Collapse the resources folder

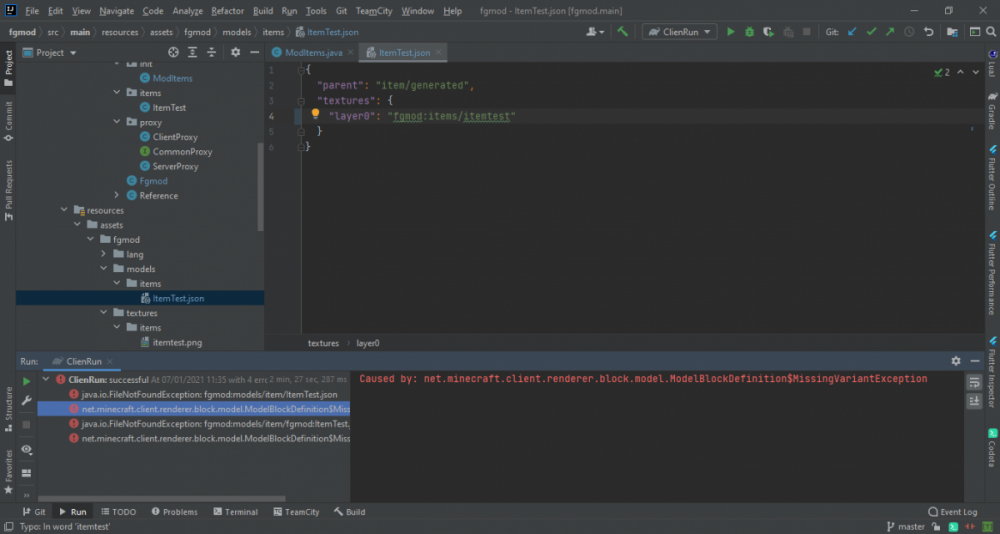point(64,210)
